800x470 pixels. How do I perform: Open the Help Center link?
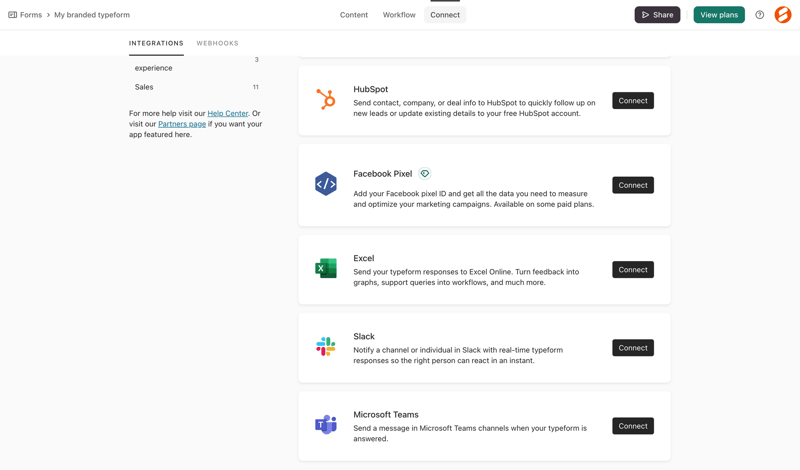228,113
